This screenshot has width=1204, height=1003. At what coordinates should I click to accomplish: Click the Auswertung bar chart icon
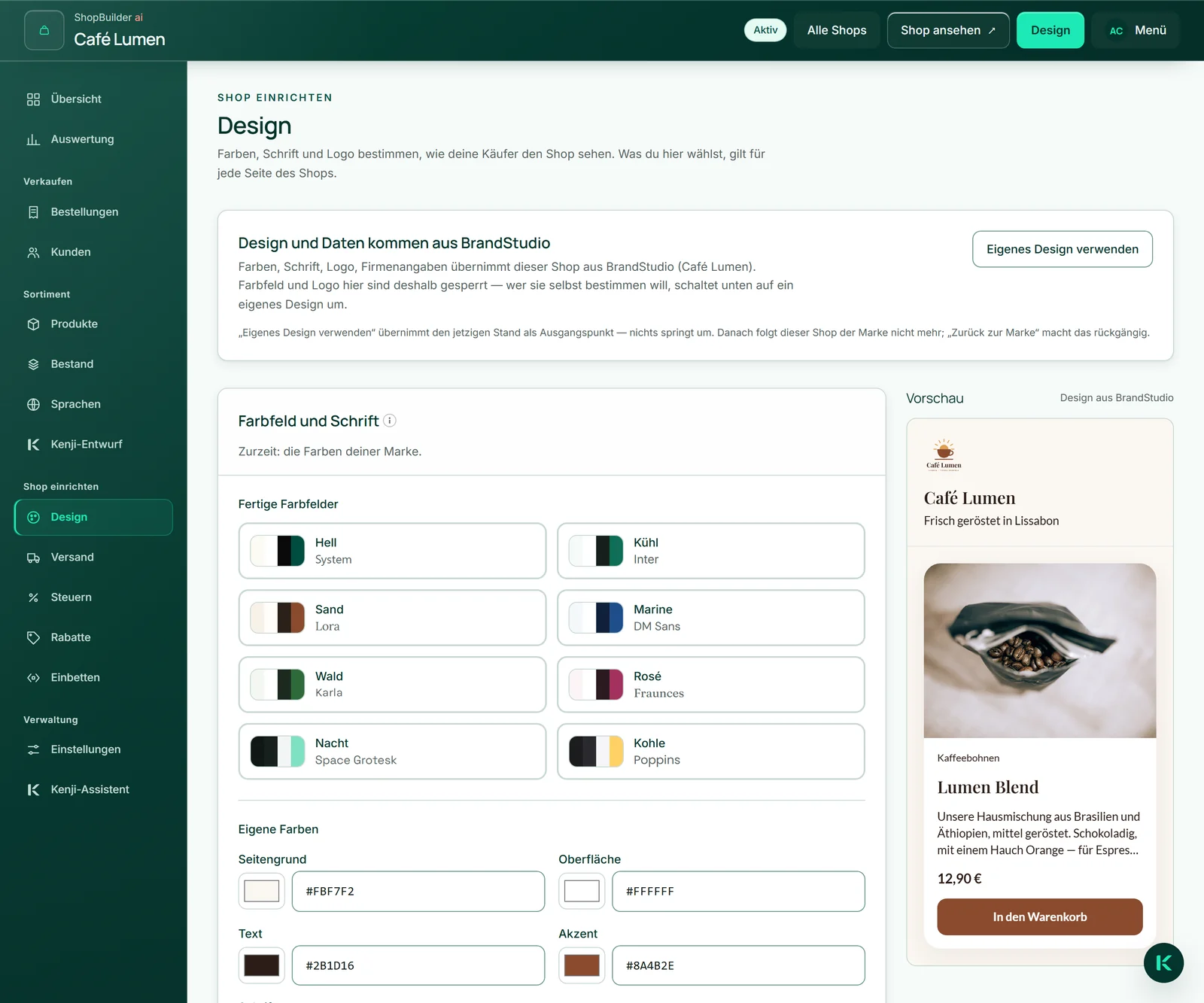(x=33, y=139)
